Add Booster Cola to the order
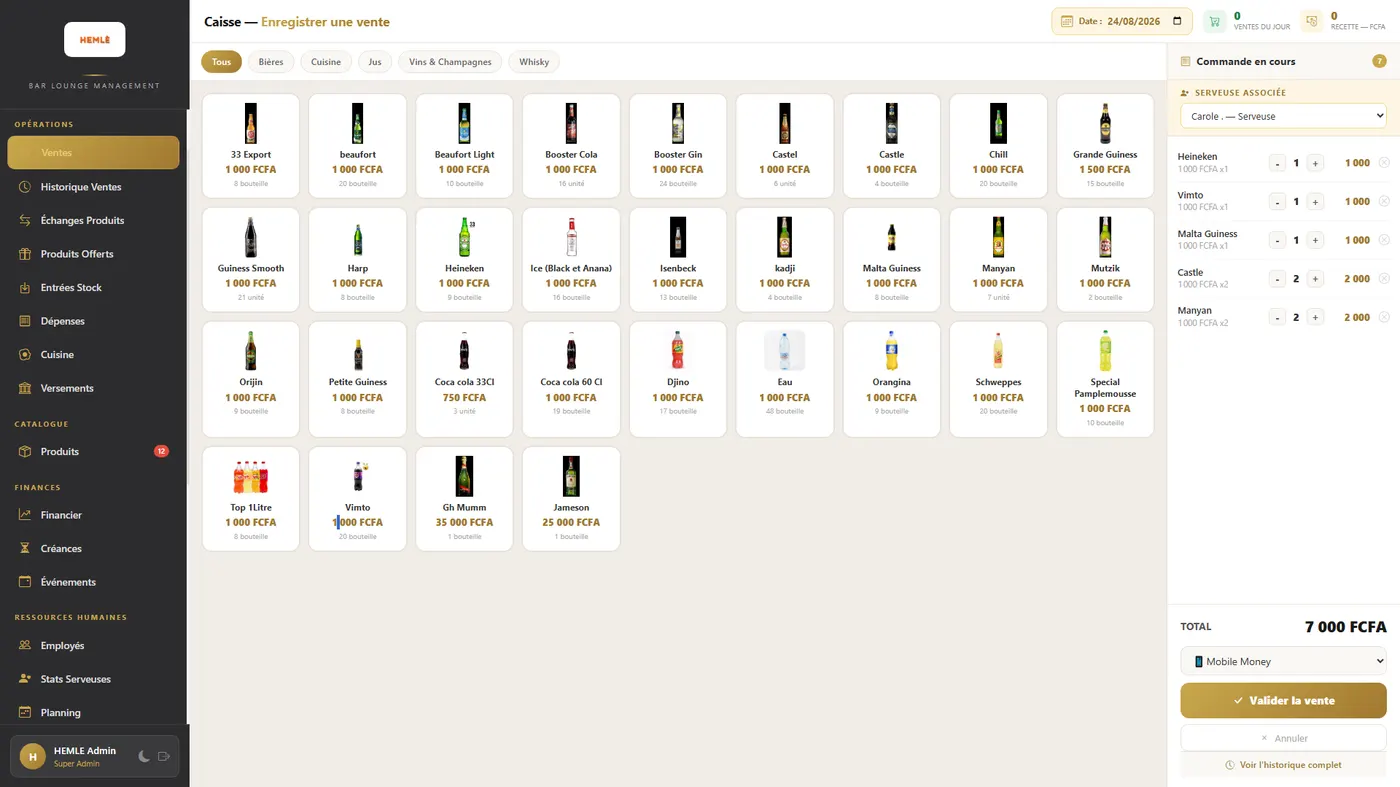The width and height of the screenshot is (1400, 787). coord(571,144)
